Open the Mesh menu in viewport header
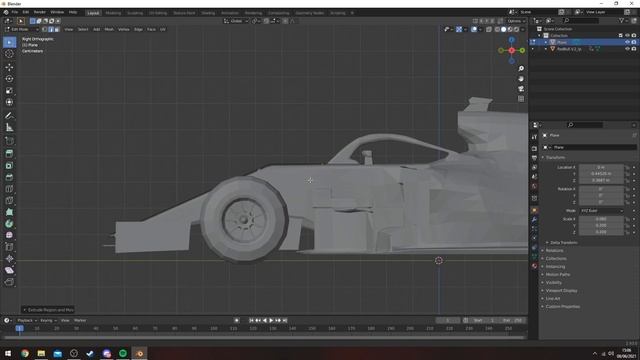640x360 pixels. [109, 29]
